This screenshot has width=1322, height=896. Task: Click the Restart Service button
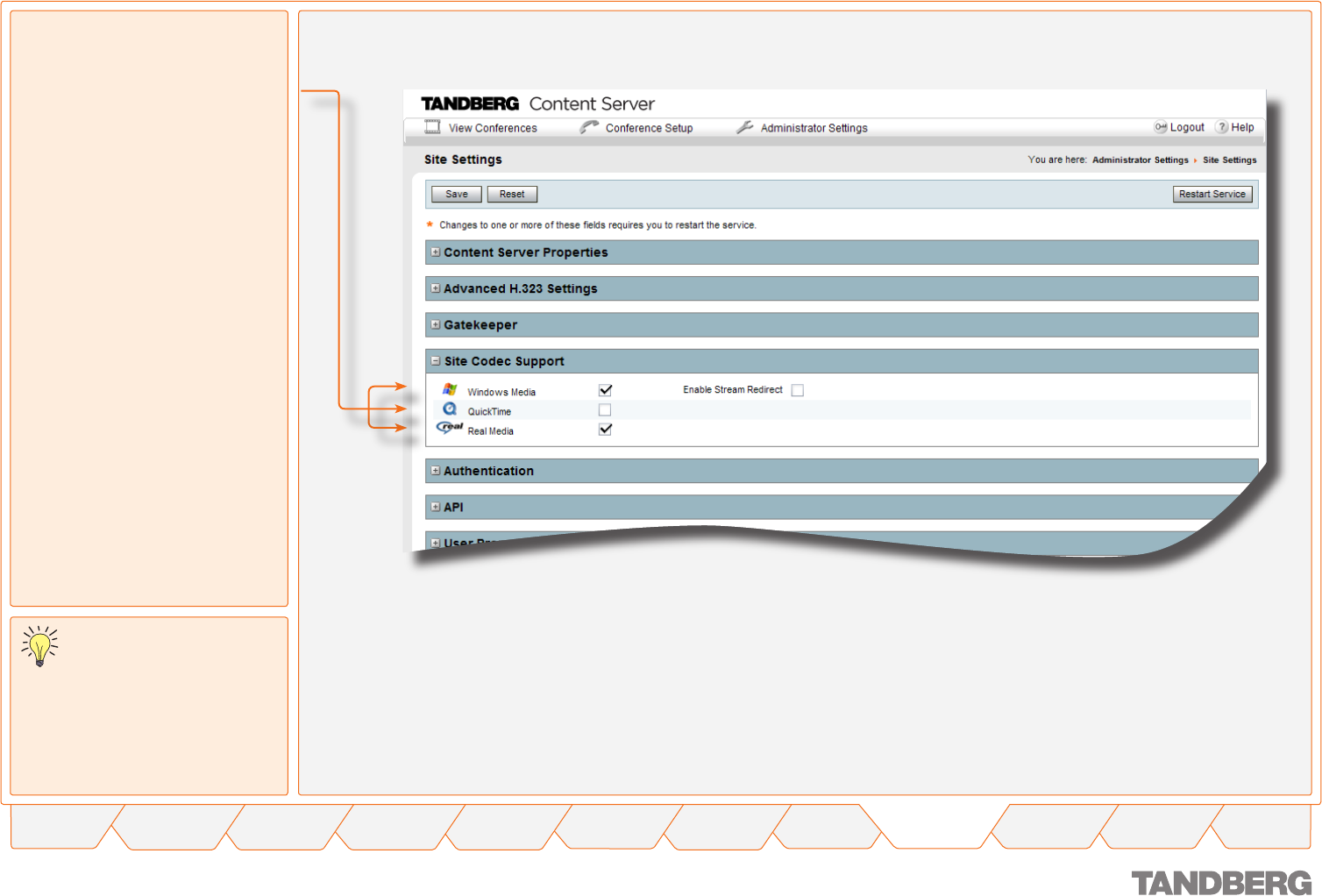(1212, 194)
